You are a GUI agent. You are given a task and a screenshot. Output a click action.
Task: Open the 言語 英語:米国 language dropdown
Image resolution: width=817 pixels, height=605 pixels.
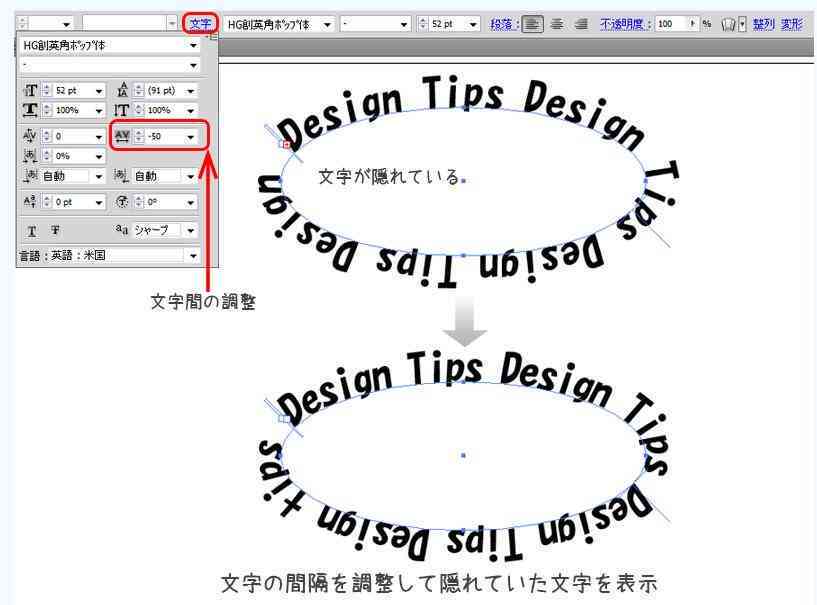point(193,256)
